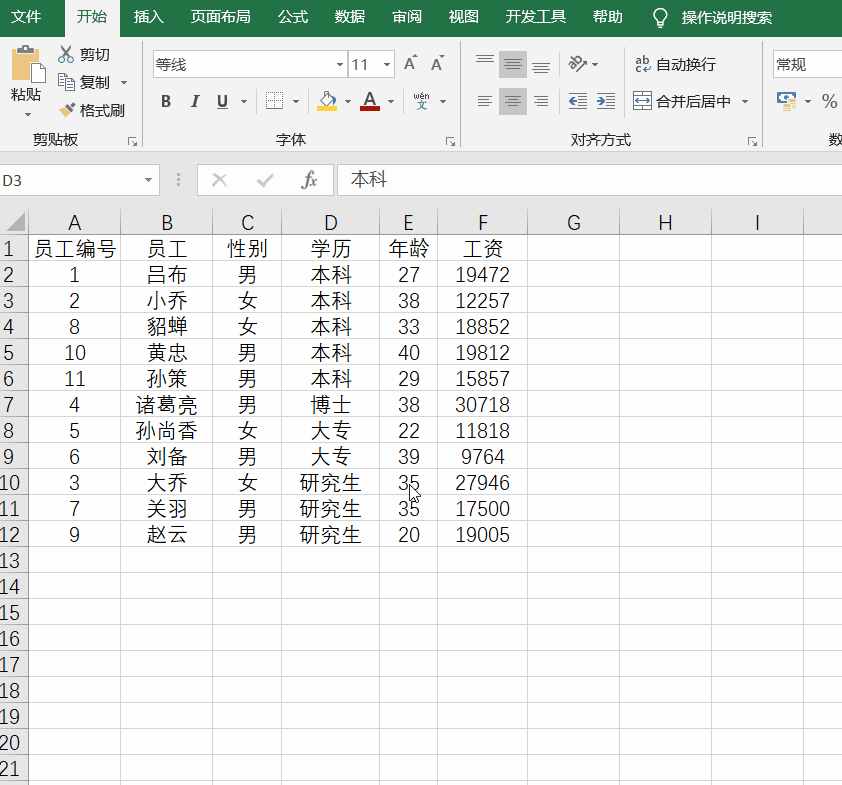Apply borders using the border icon
The height and width of the screenshot is (785, 842).
click(274, 101)
